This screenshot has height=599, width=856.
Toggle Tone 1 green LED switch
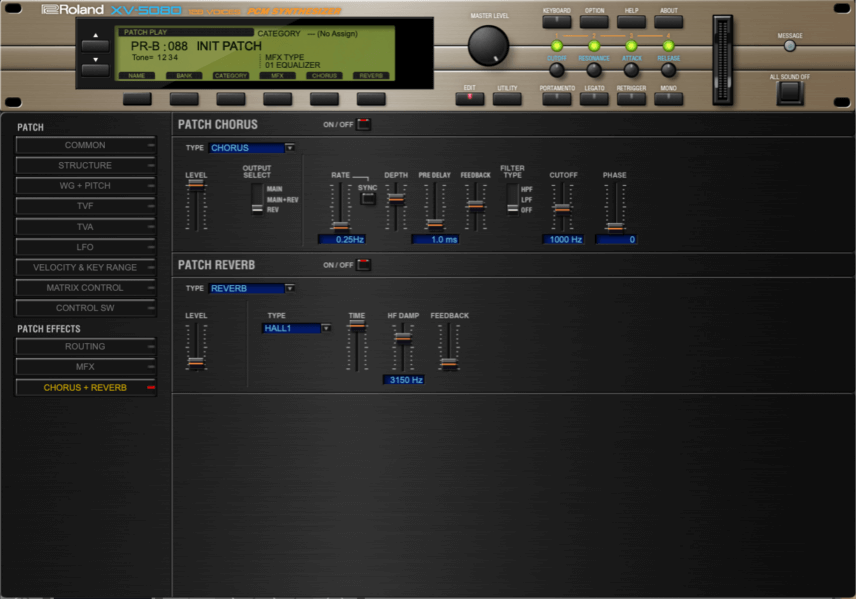[x=557, y=46]
